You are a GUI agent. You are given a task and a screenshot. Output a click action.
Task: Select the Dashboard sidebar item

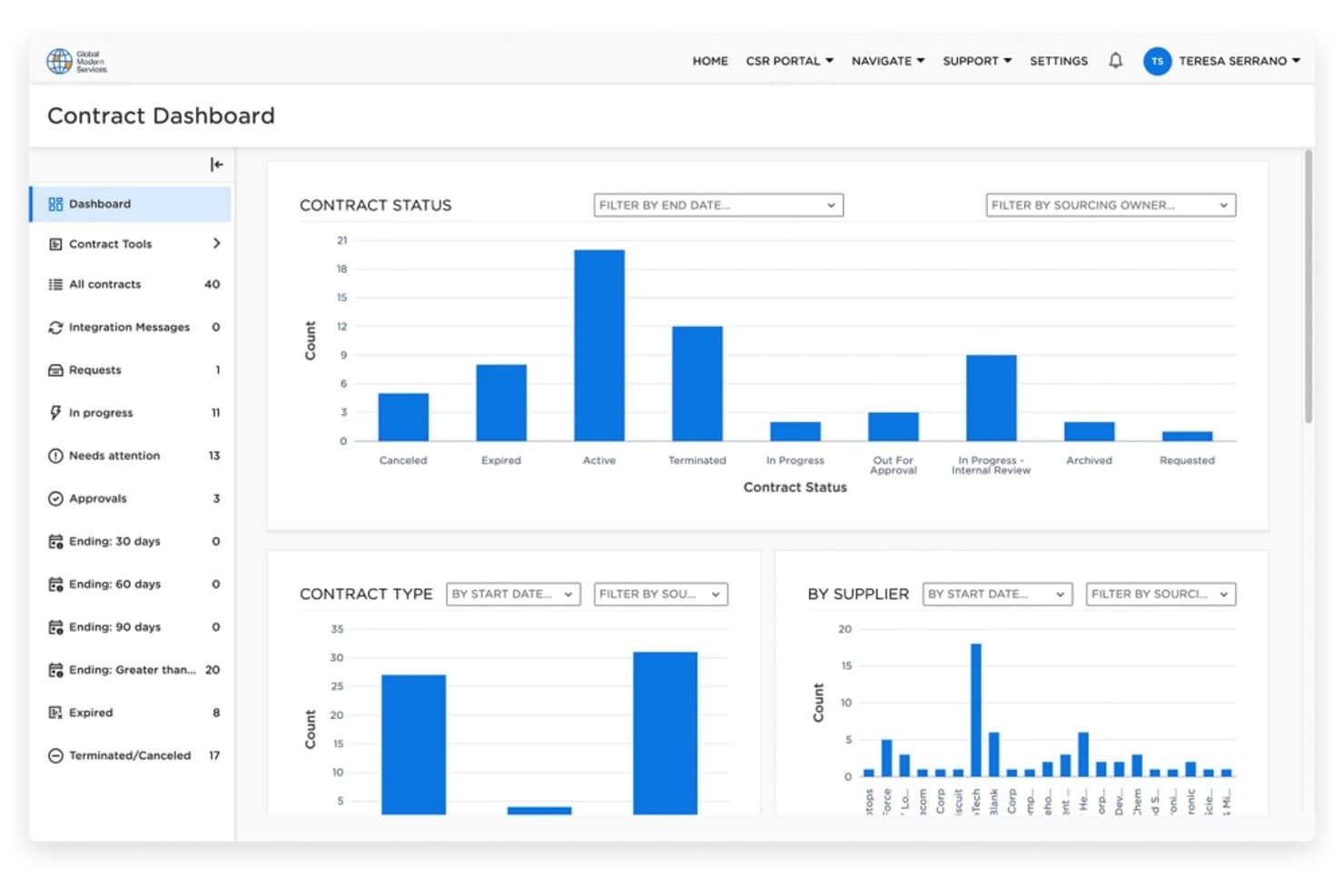point(131,204)
